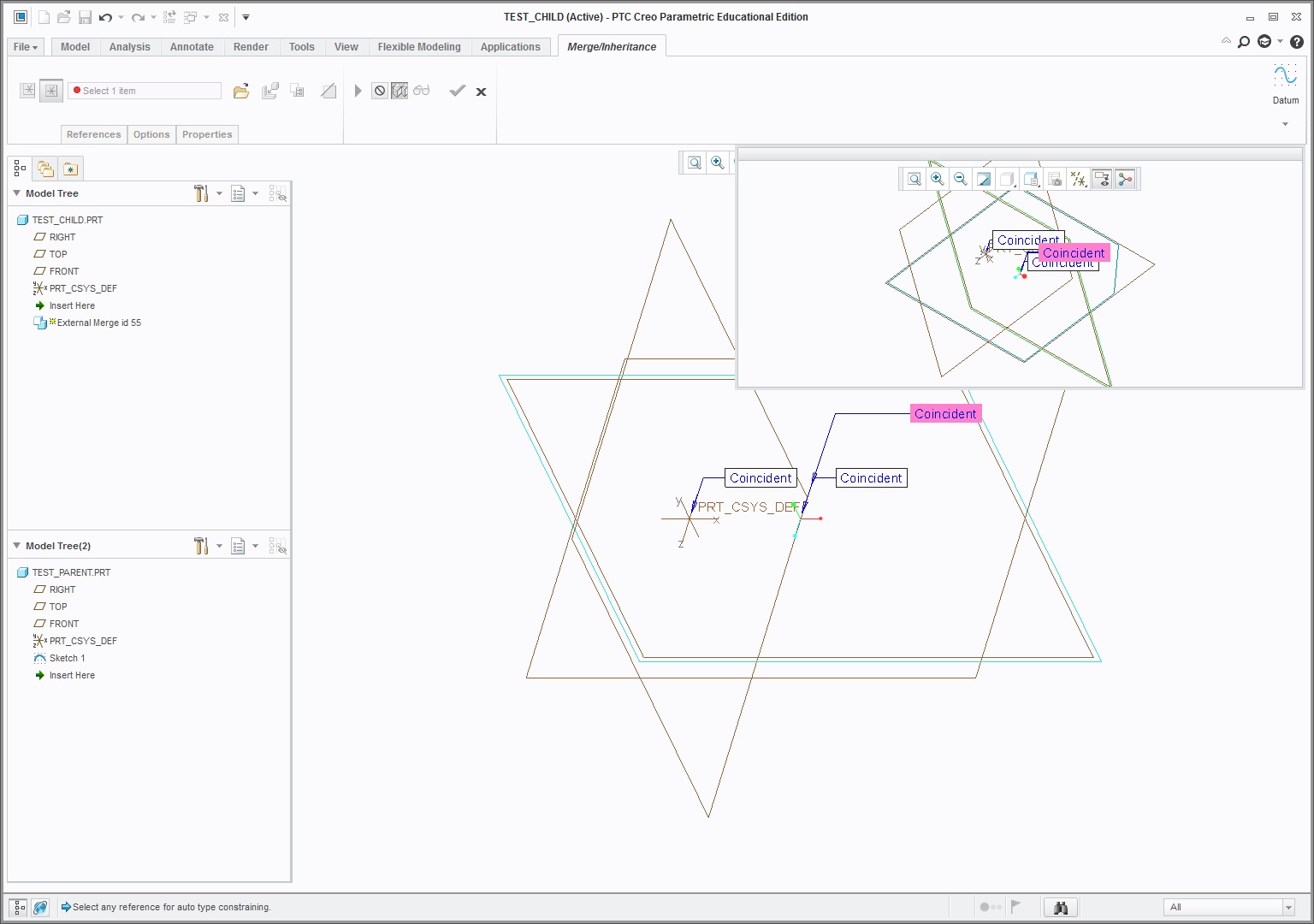The width and height of the screenshot is (1314, 924).
Task: Switch to the Analysis ribbon tab
Action: pyautogui.click(x=130, y=47)
